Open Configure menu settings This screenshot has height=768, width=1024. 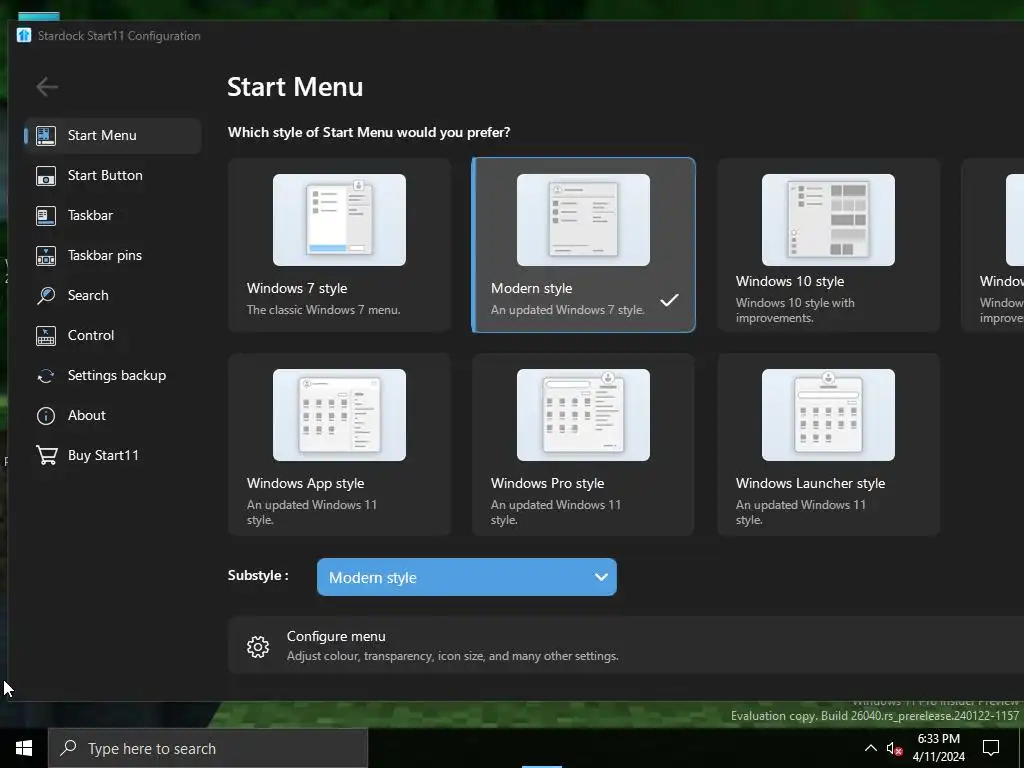(626, 645)
